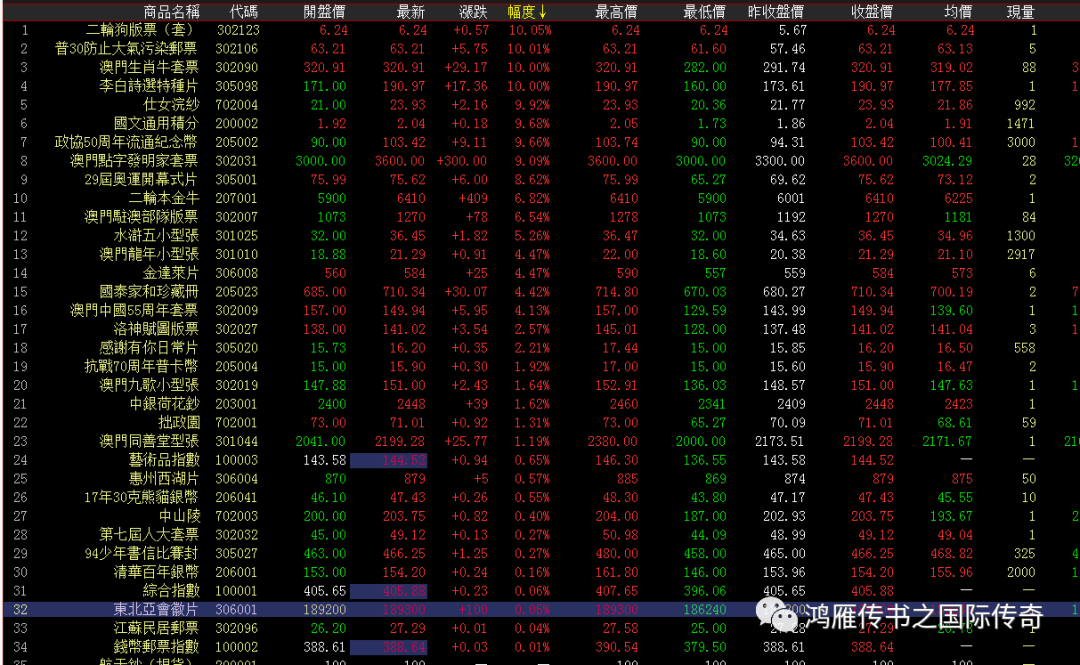
Task: Click the 商品名稱 column header
Action: tap(172, 12)
